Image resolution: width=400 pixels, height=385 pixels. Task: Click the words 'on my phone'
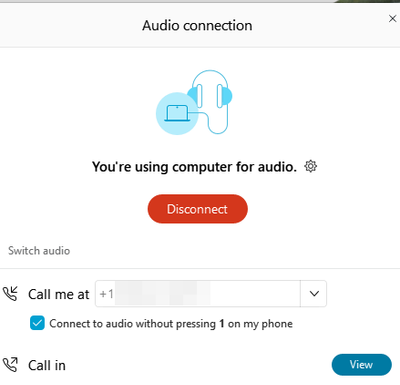pyautogui.click(x=260, y=324)
